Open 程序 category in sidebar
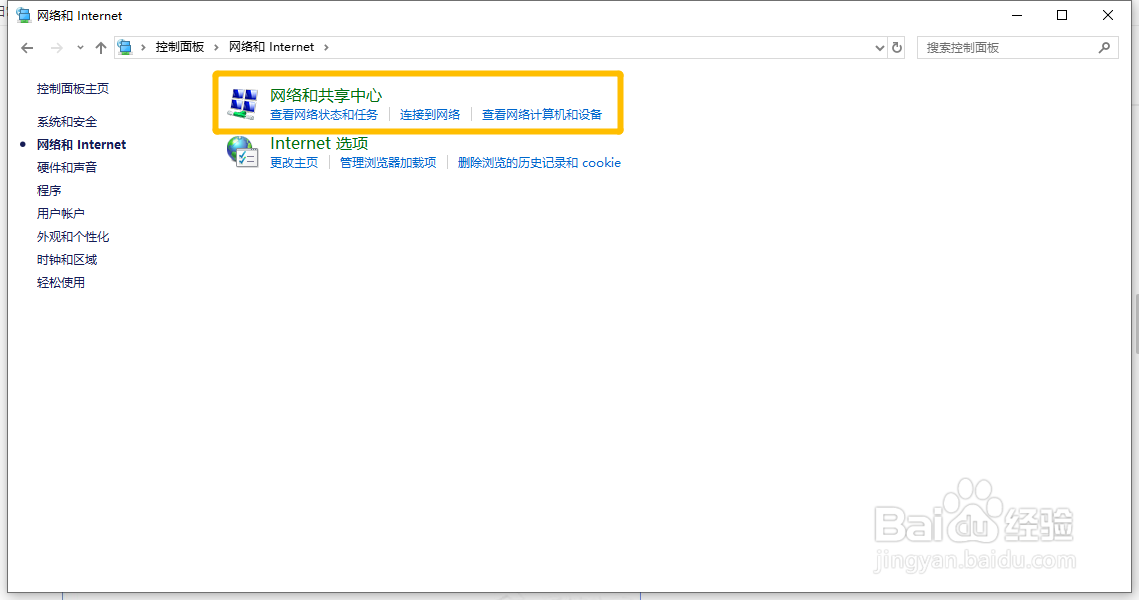This screenshot has width=1139, height=600. point(49,190)
